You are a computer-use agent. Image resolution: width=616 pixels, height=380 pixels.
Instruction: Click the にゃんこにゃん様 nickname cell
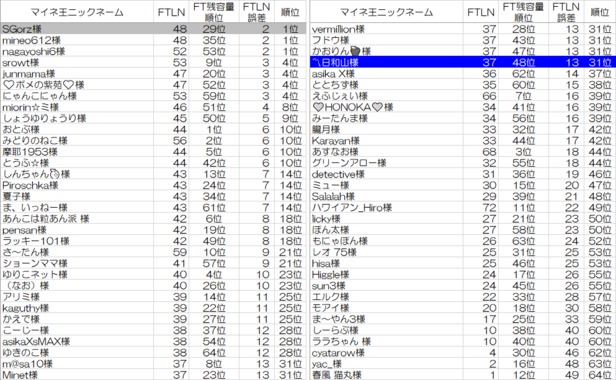77,96
